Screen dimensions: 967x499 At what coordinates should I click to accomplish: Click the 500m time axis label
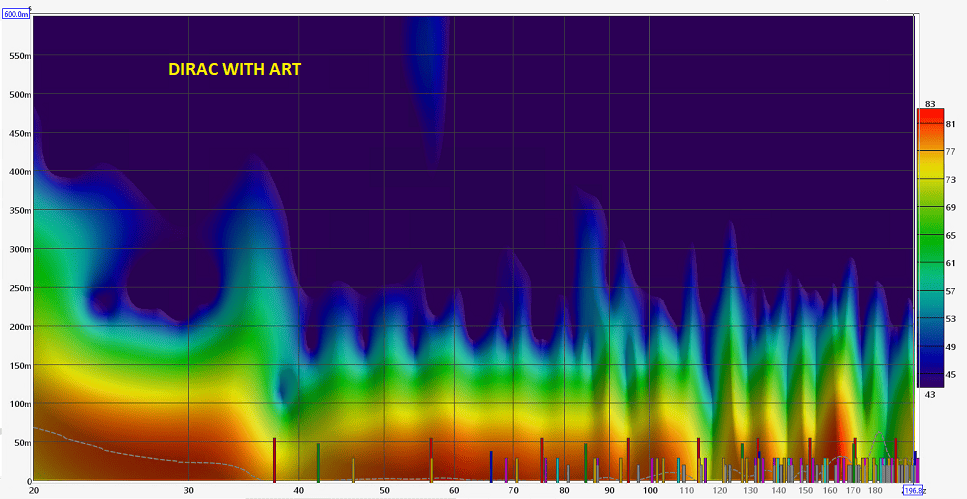click(x=20, y=94)
